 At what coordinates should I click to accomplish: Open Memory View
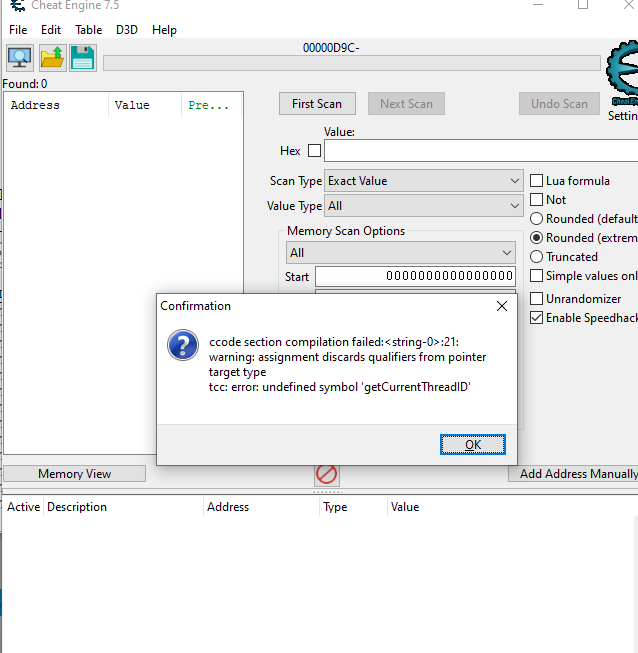point(75,474)
